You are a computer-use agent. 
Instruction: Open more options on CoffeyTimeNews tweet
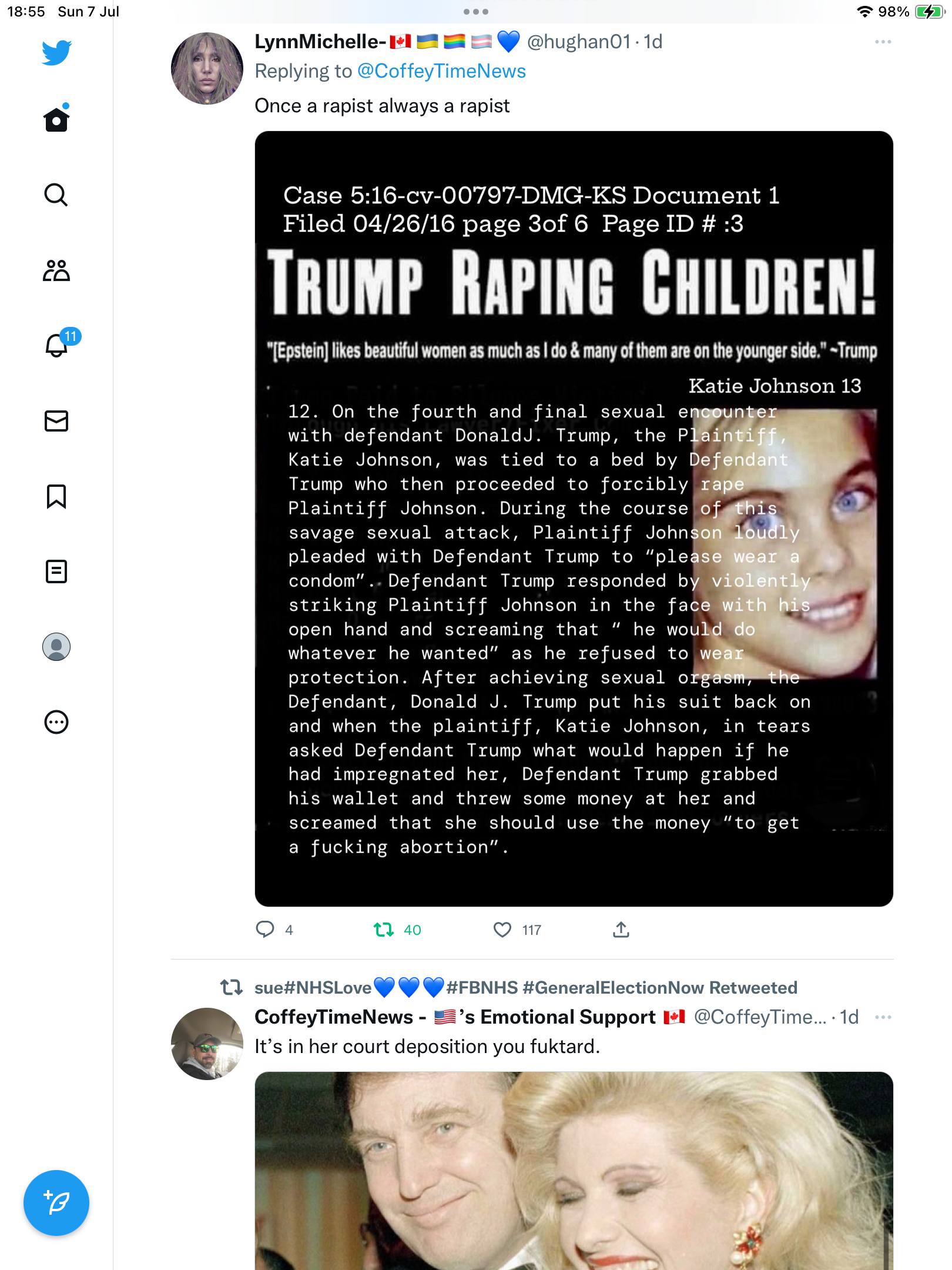click(x=883, y=1017)
